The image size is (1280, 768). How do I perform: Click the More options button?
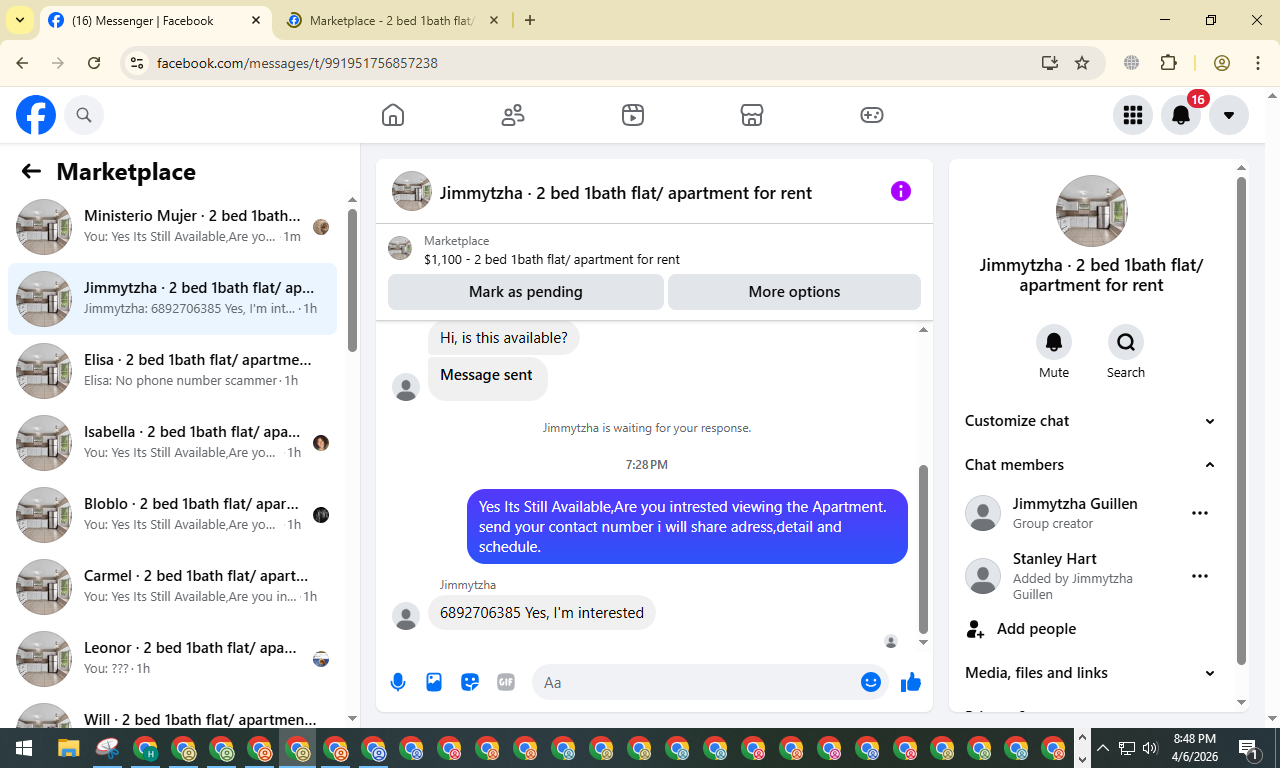pos(794,292)
